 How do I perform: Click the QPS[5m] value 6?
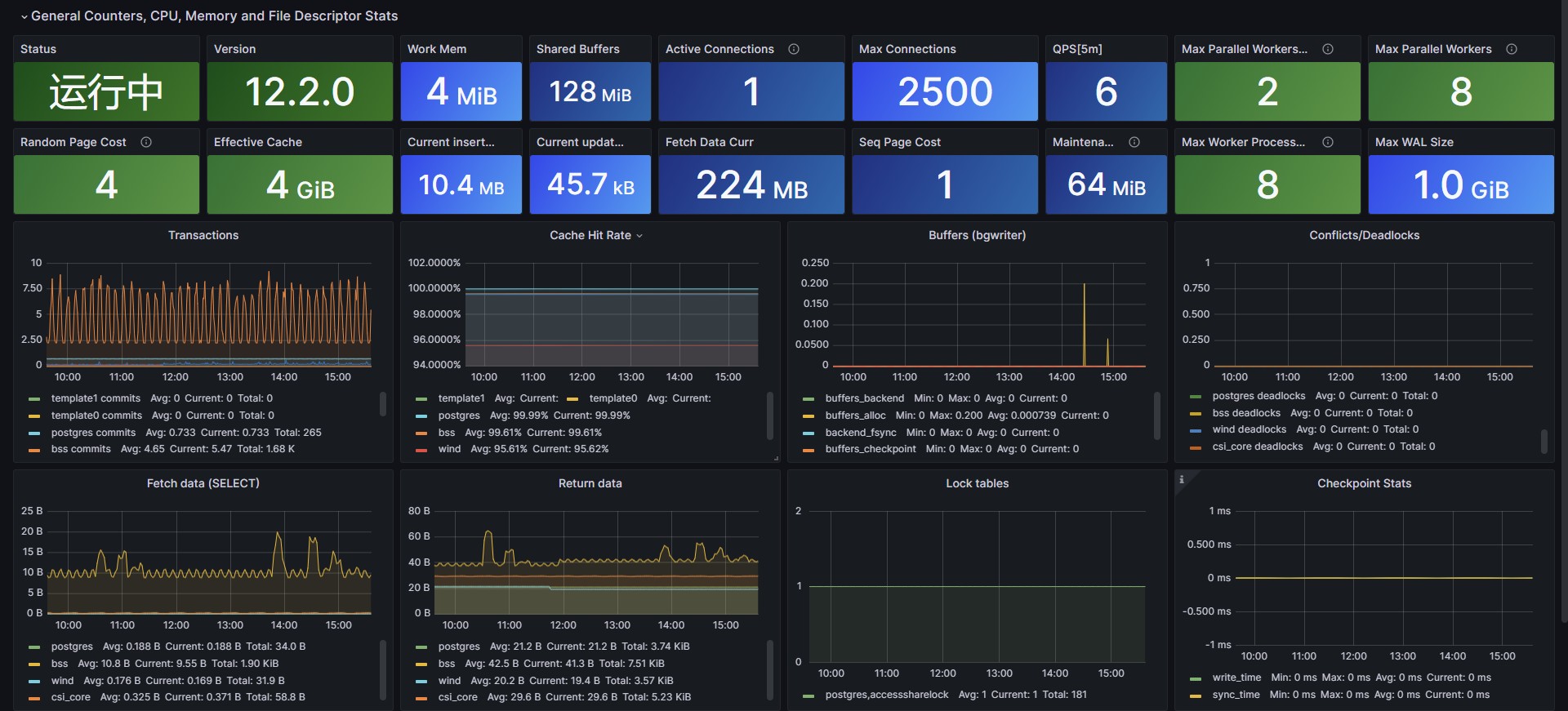coord(1107,91)
